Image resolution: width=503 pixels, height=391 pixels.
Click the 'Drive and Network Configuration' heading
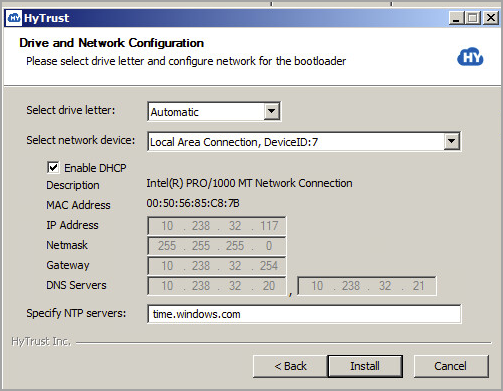(111, 43)
